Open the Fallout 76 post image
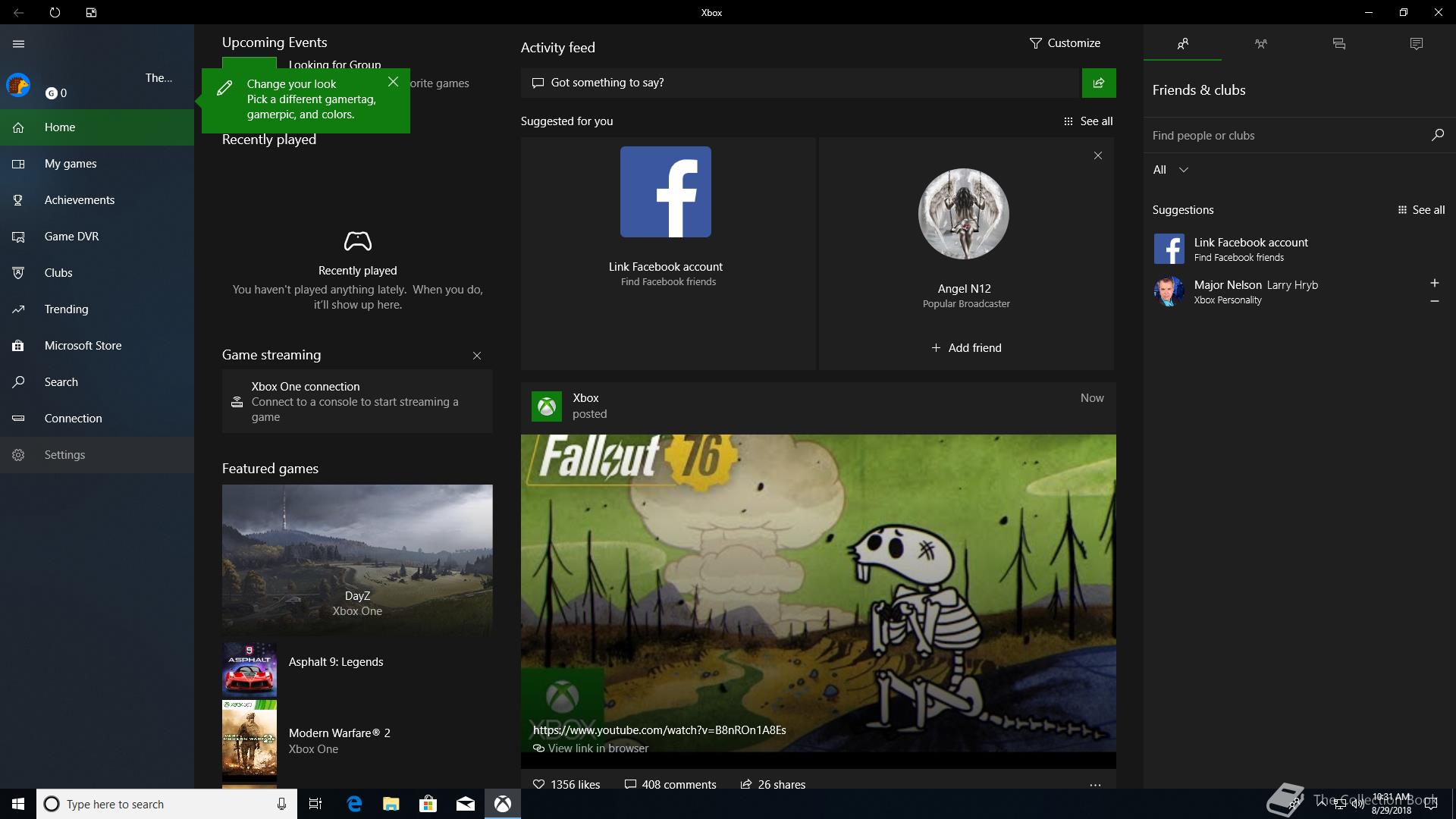Image resolution: width=1456 pixels, height=819 pixels. [818, 593]
